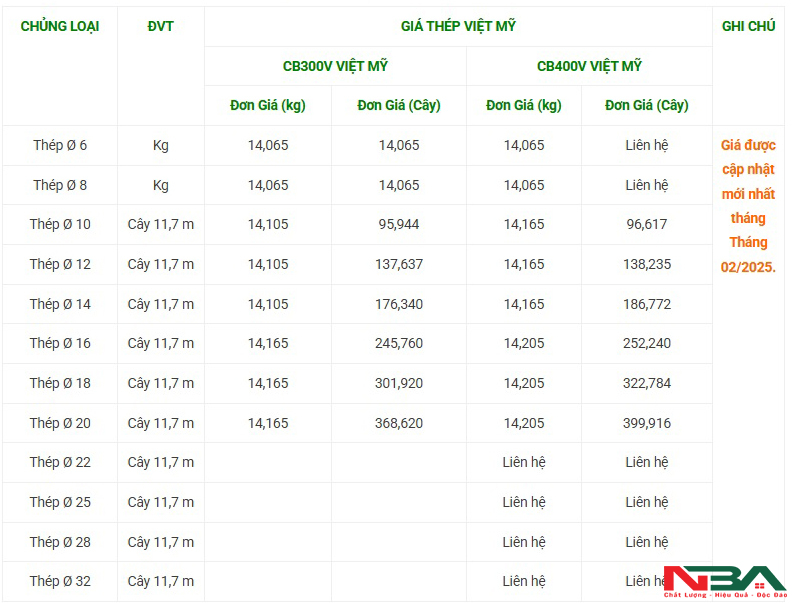
Task: Select the CB400V VIỆT MỸ subheader
Action: [589, 66]
